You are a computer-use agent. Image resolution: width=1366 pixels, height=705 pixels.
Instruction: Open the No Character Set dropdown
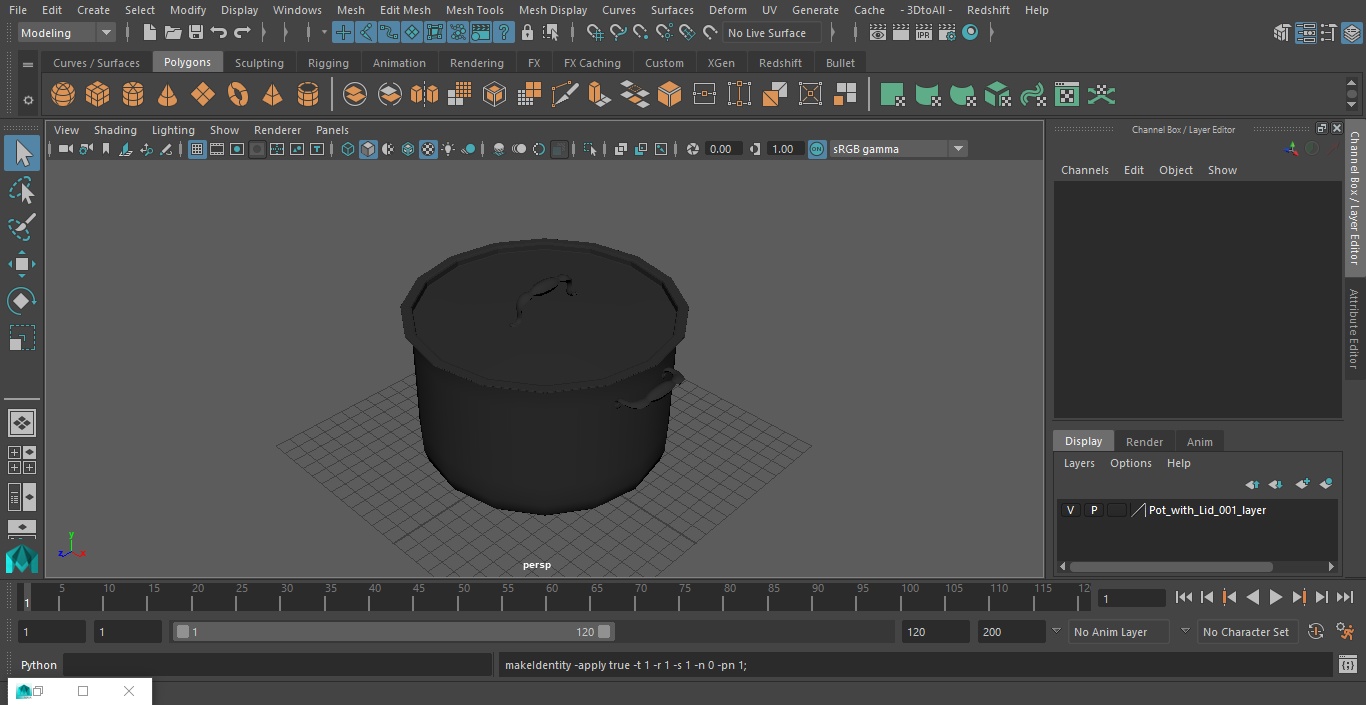[1246, 632]
